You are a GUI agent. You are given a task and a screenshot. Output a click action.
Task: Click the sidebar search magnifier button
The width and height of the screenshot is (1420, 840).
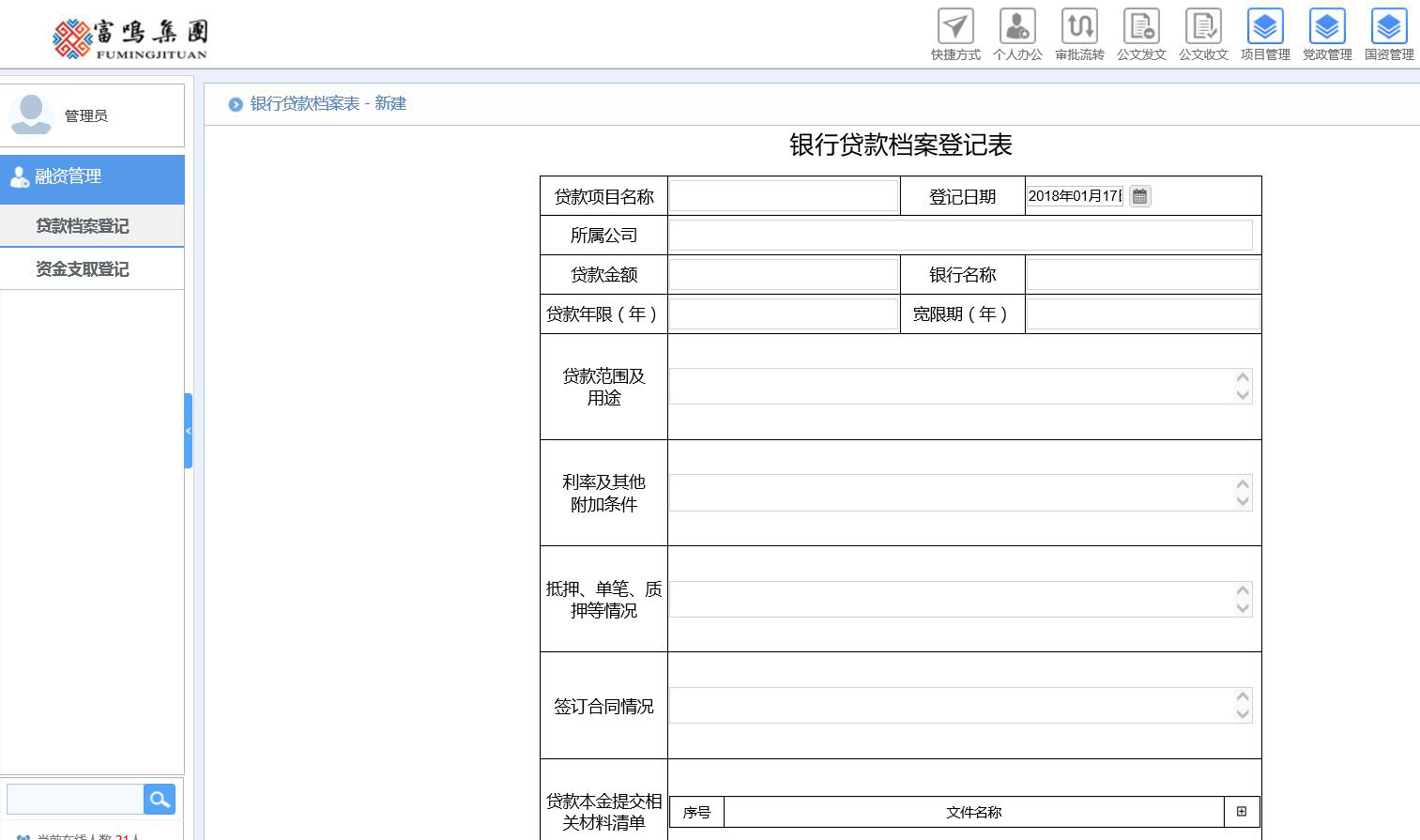tap(160, 800)
